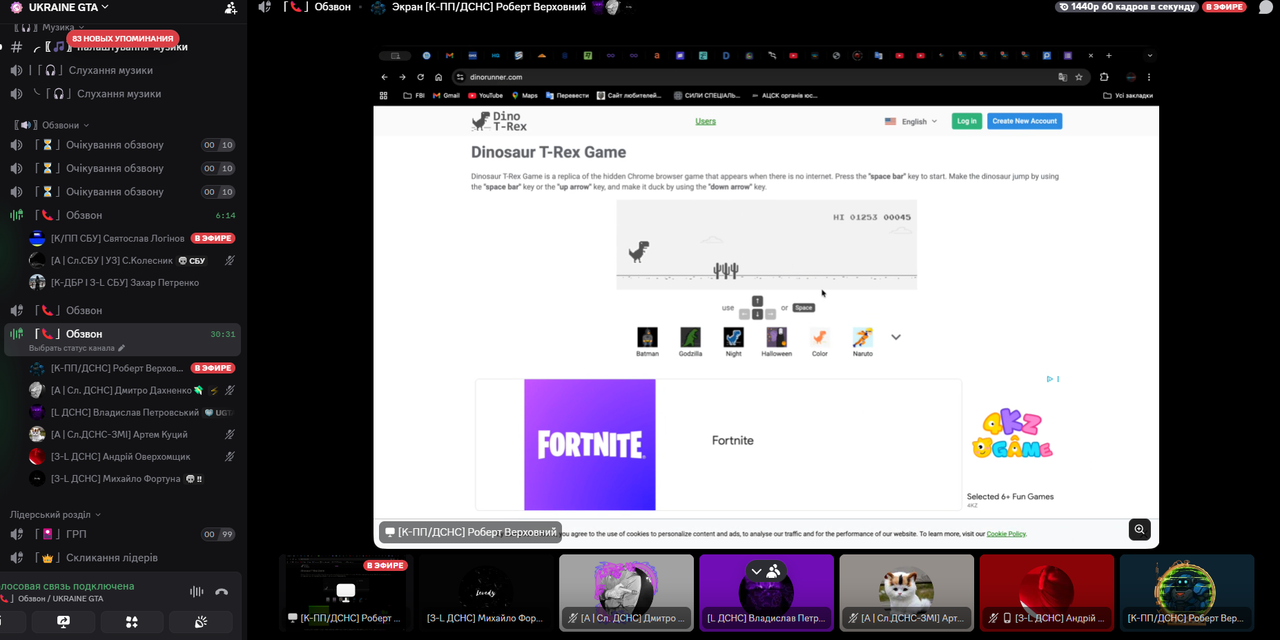
Task: Select Дмитро Дахненко in the channel member list
Action: [121, 390]
